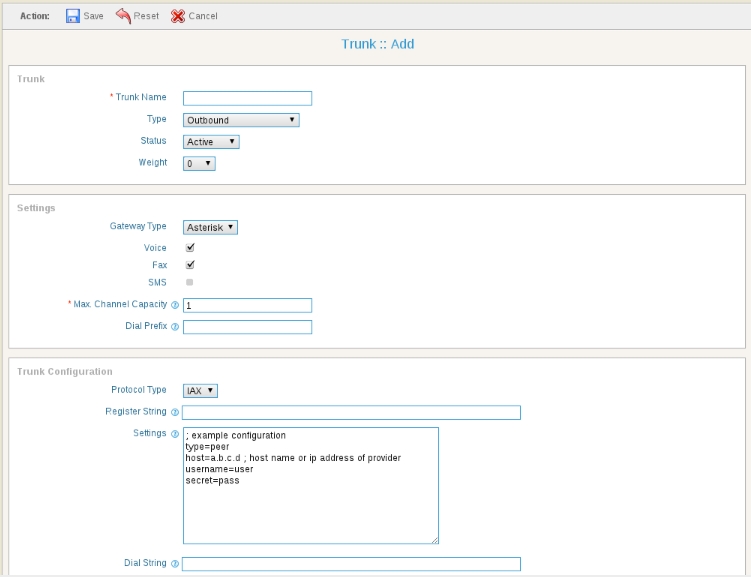Open help icon beside Dial String

tap(175, 564)
